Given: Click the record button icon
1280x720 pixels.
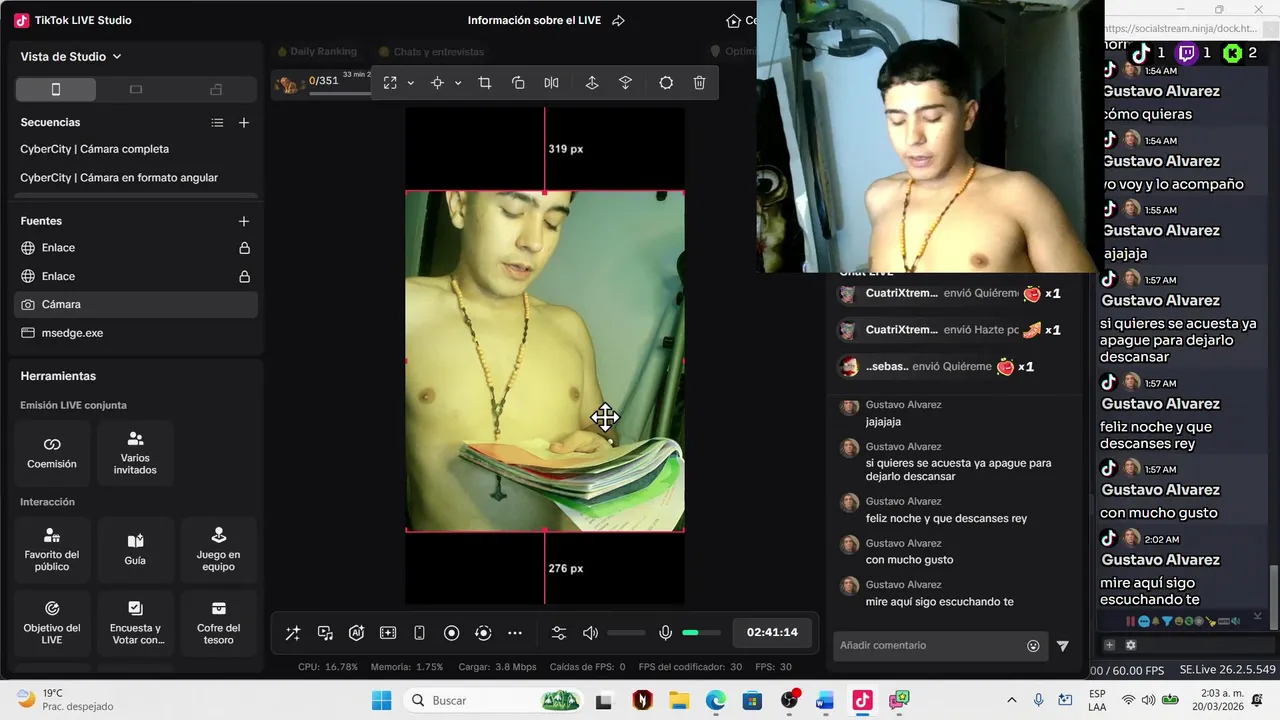Looking at the screenshot, I should [x=451, y=633].
